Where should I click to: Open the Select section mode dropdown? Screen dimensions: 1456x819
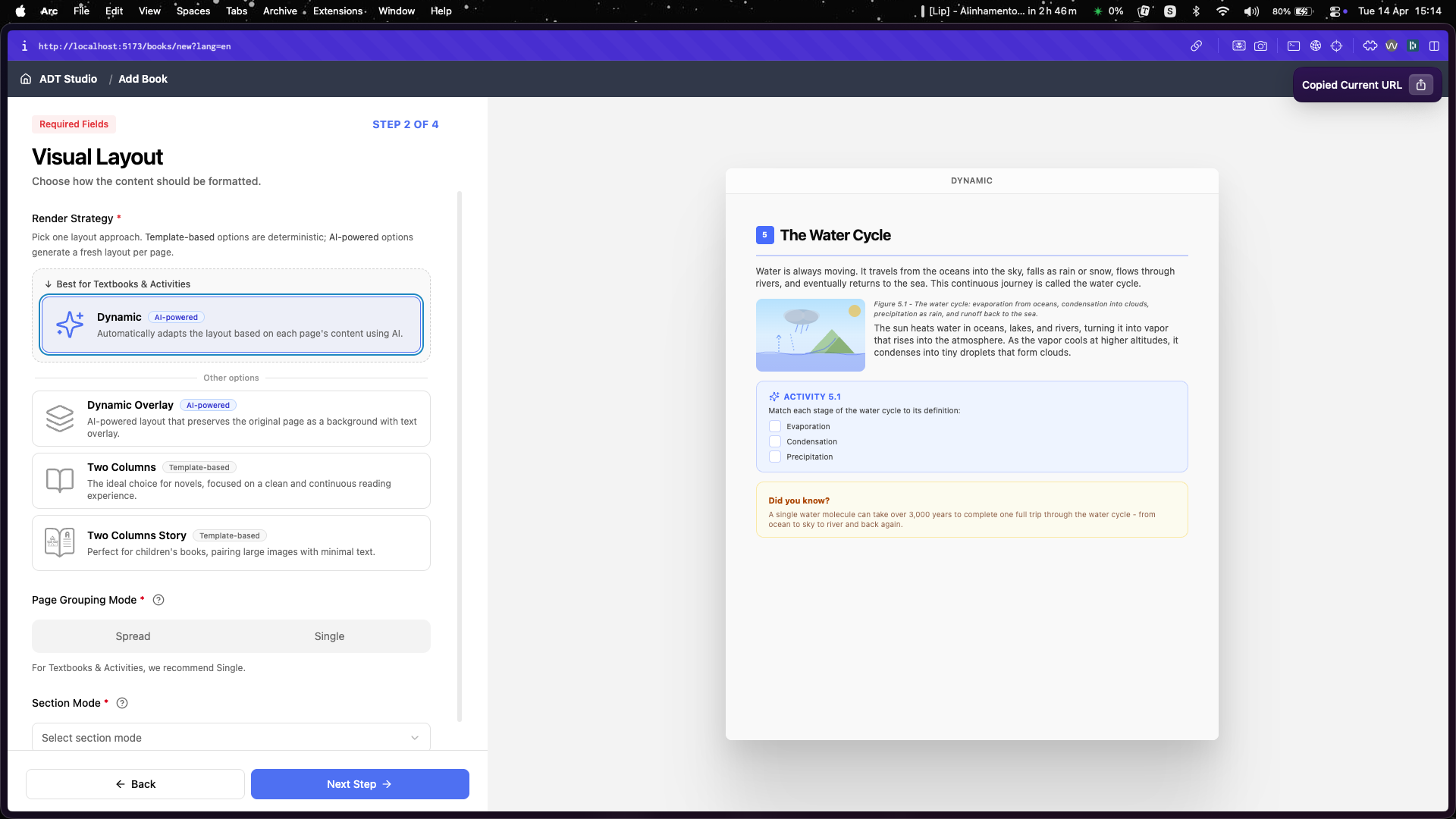[231, 737]
